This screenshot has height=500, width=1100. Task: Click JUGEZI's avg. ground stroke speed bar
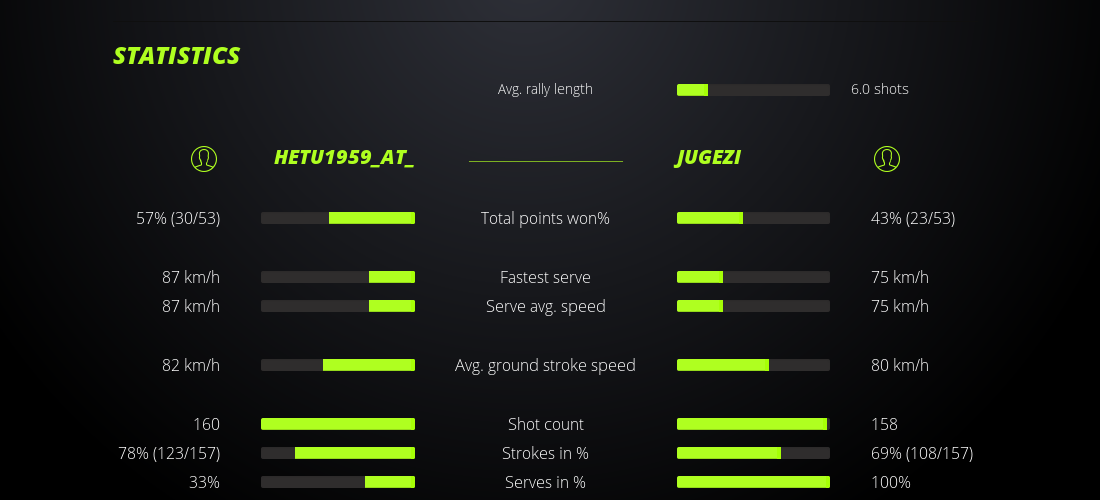(753, 365)
